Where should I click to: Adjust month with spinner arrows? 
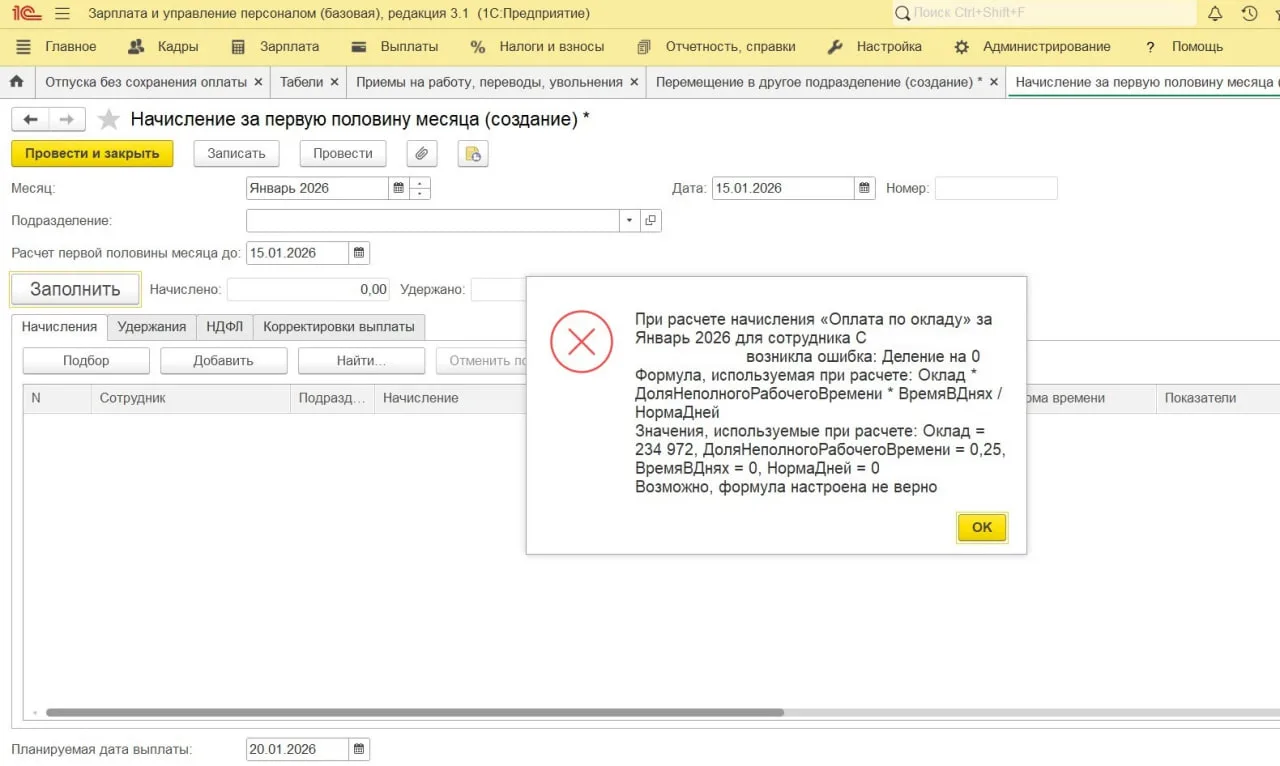(420, 188)
